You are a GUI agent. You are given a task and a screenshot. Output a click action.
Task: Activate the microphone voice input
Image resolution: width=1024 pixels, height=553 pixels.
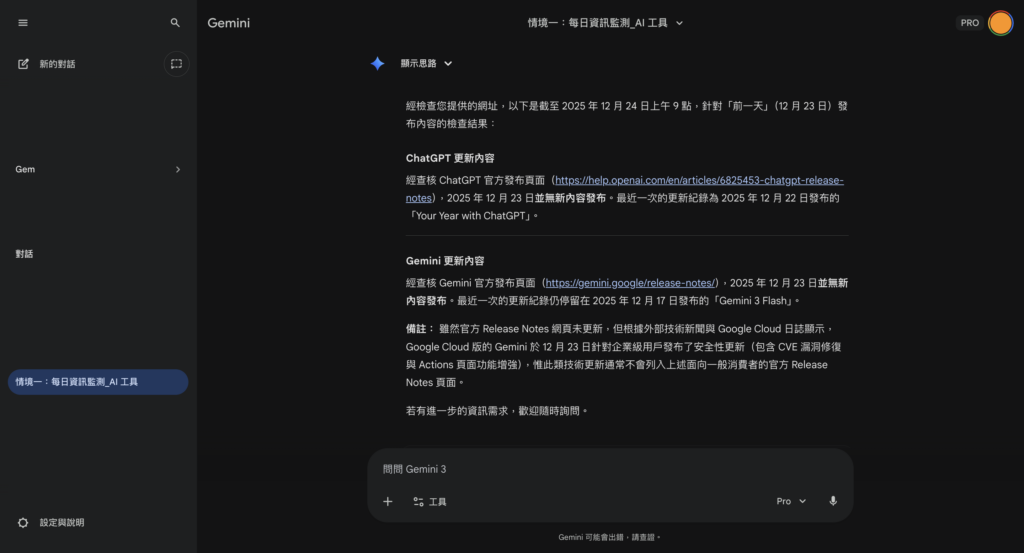click(833, 501)
